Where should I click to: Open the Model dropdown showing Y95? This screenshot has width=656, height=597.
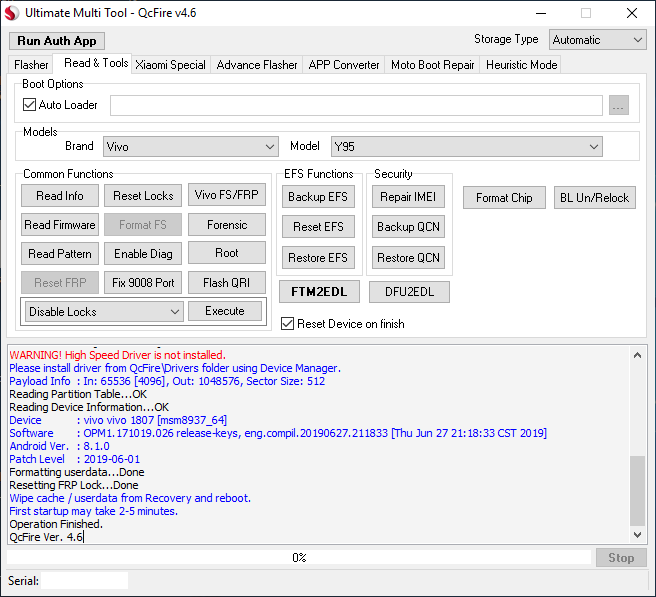466,146
